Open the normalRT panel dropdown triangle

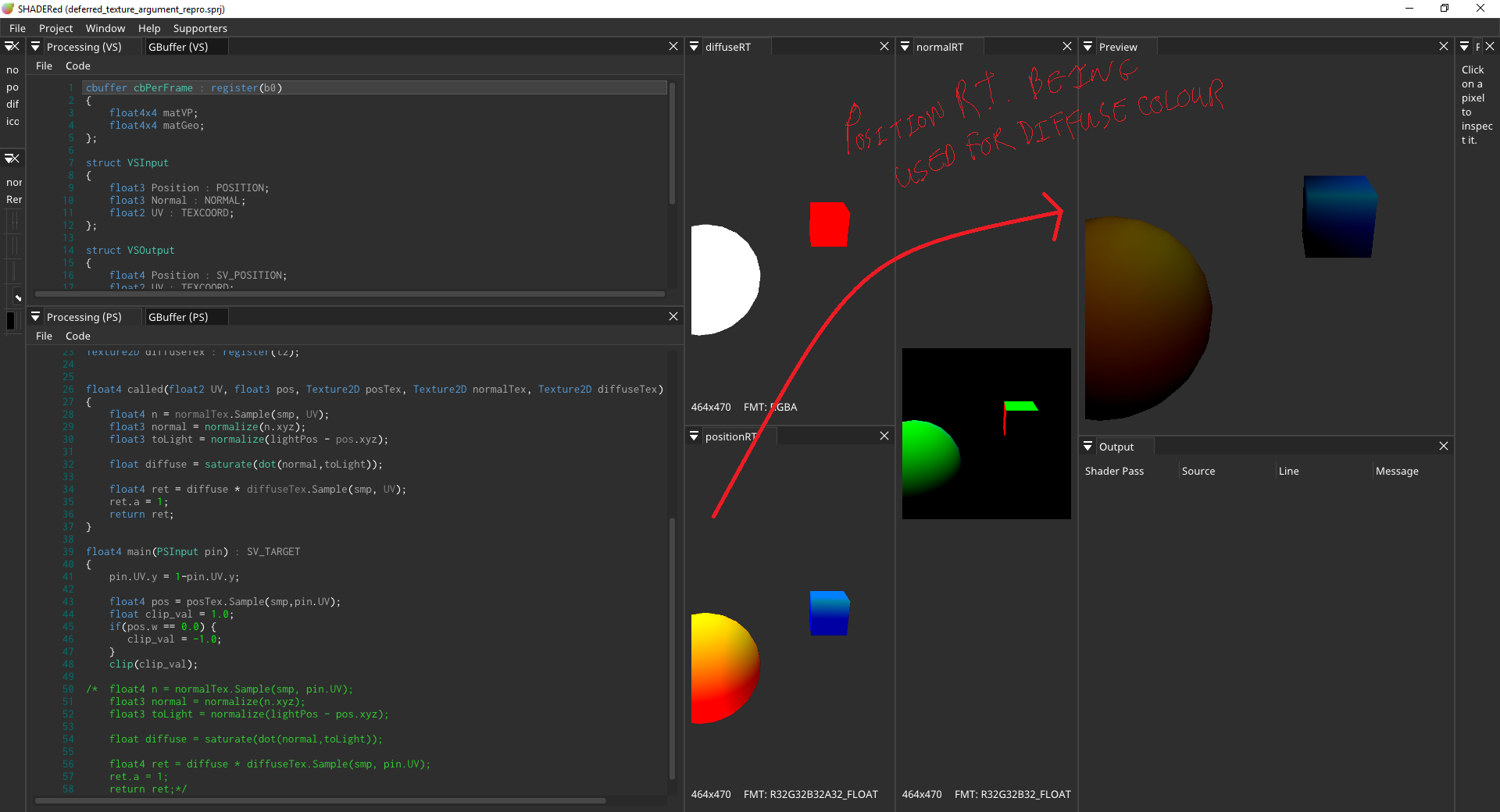click(x=905, y=47)
